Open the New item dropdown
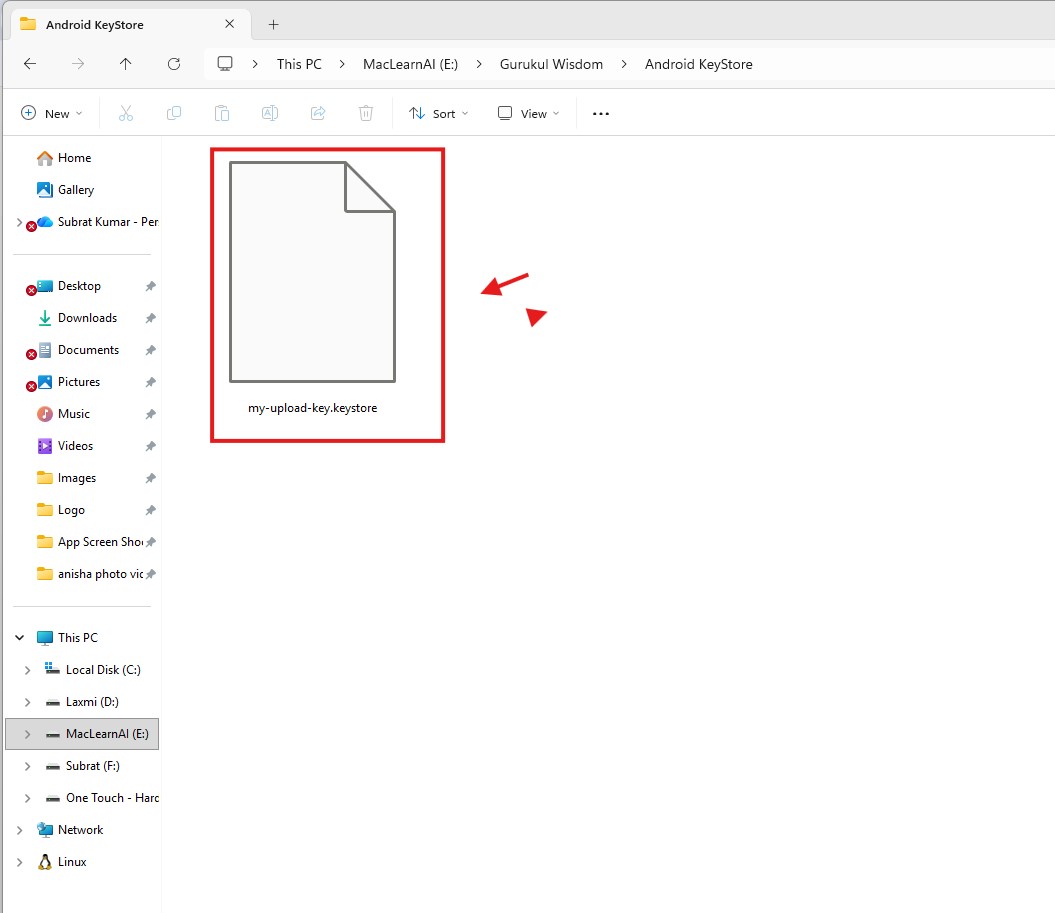This screenshot has width=1055, height=913. pyautogui.click(x=52, y=114)
